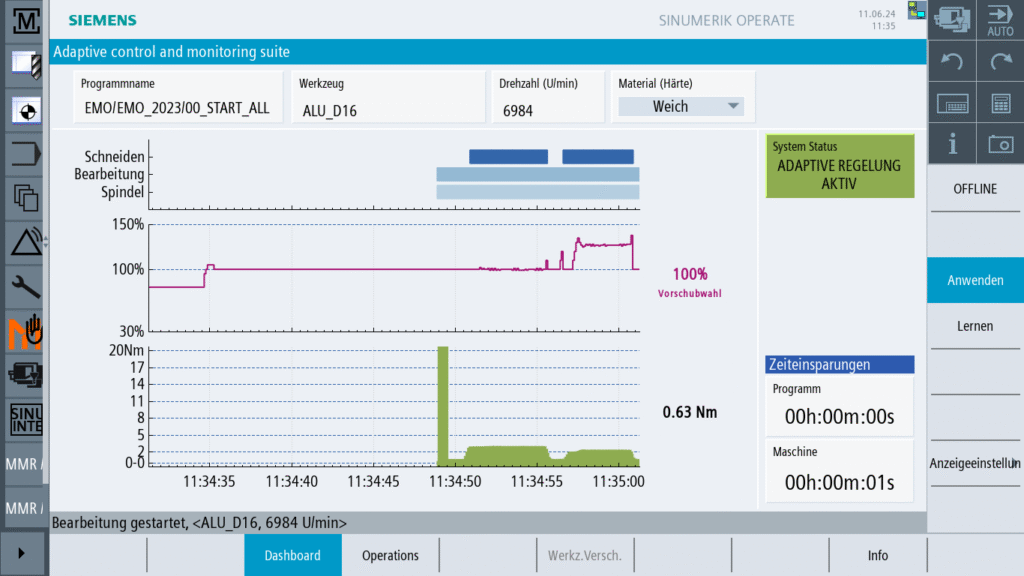This screenshot has width=1024, height=576.
Task: Activate the Anwenden mode softkey
Action: [975, 280]
